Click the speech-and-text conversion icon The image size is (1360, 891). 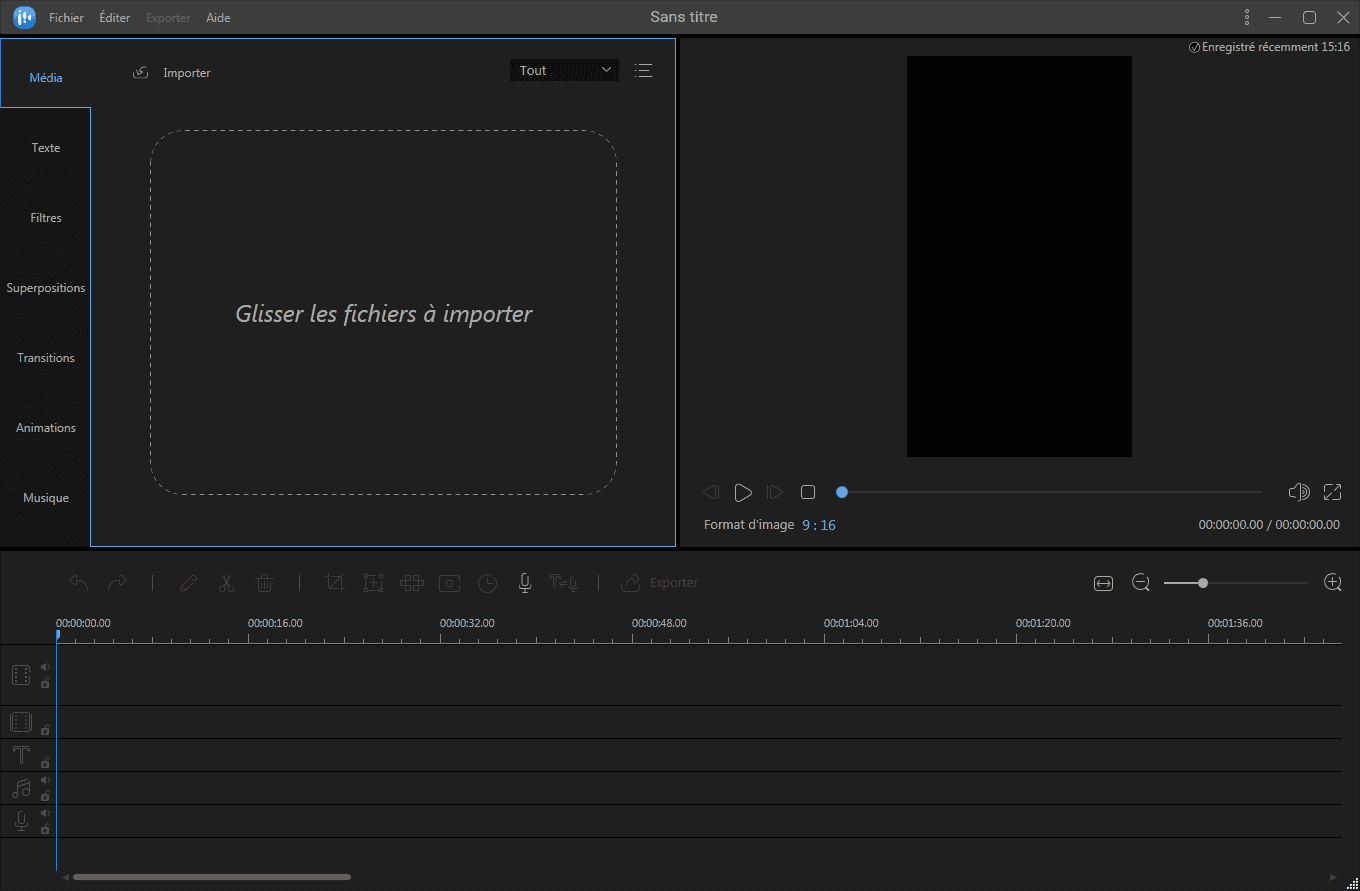tap(563, 583)
